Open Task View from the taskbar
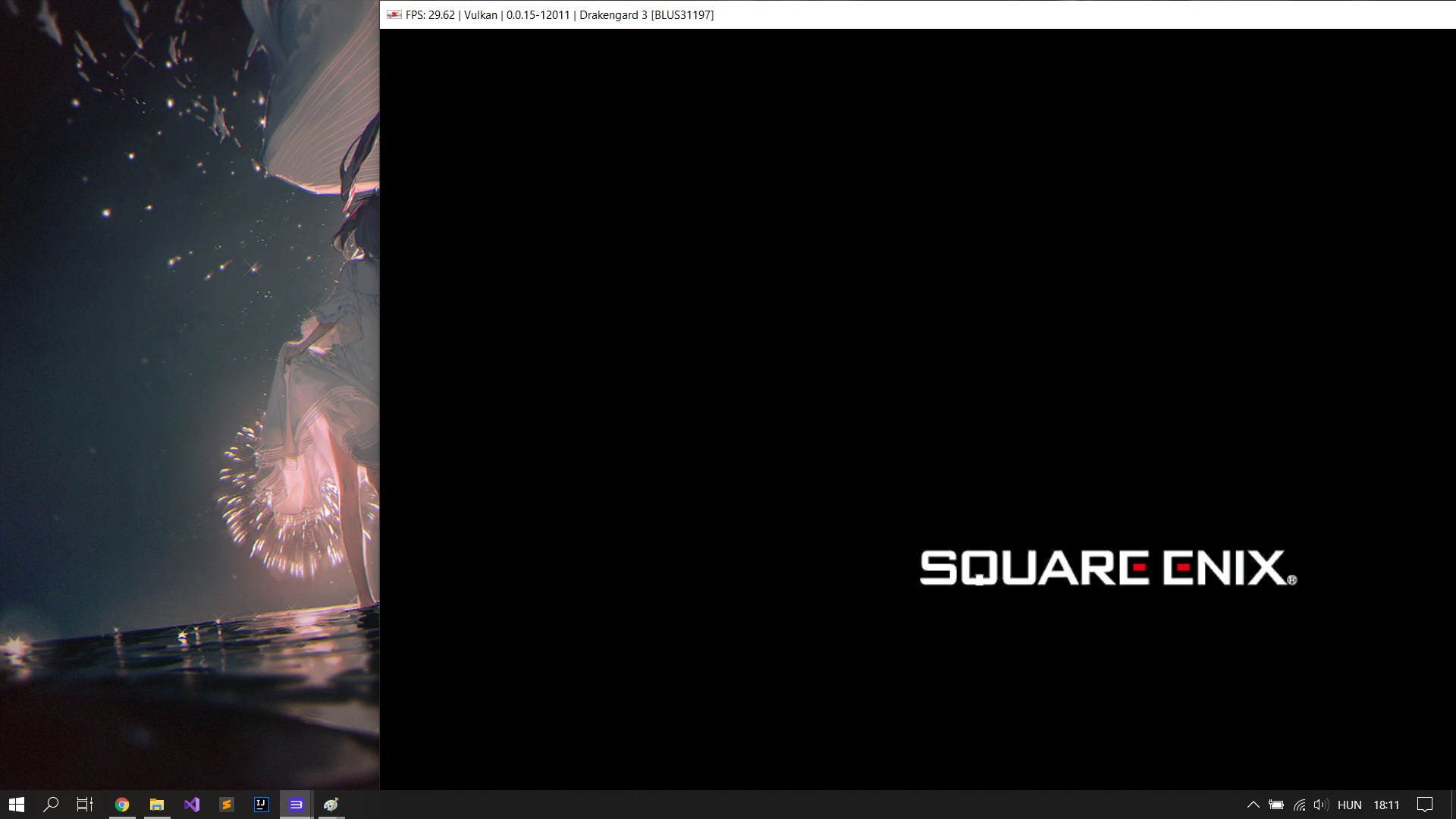 [85, 805]
